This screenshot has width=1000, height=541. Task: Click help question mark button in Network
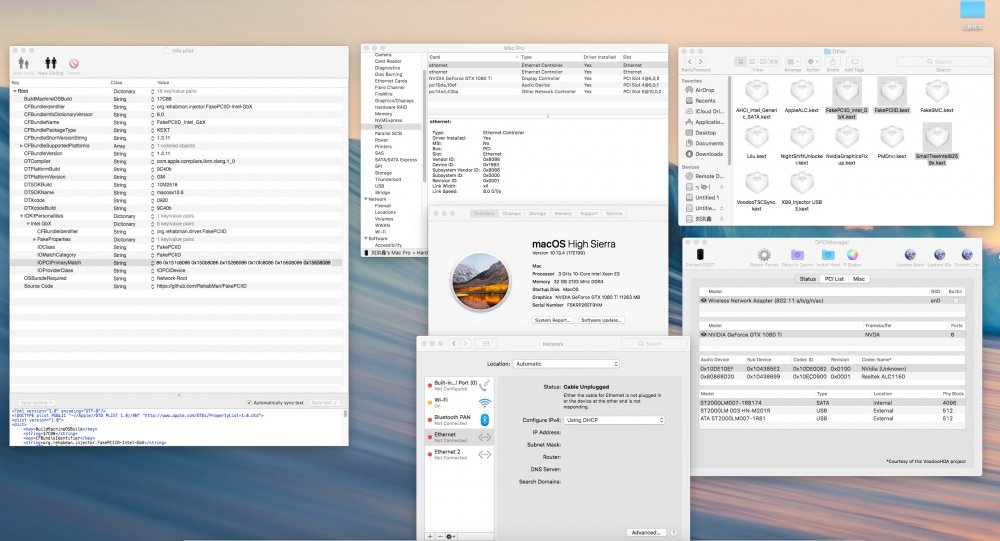tap(674, 532)
